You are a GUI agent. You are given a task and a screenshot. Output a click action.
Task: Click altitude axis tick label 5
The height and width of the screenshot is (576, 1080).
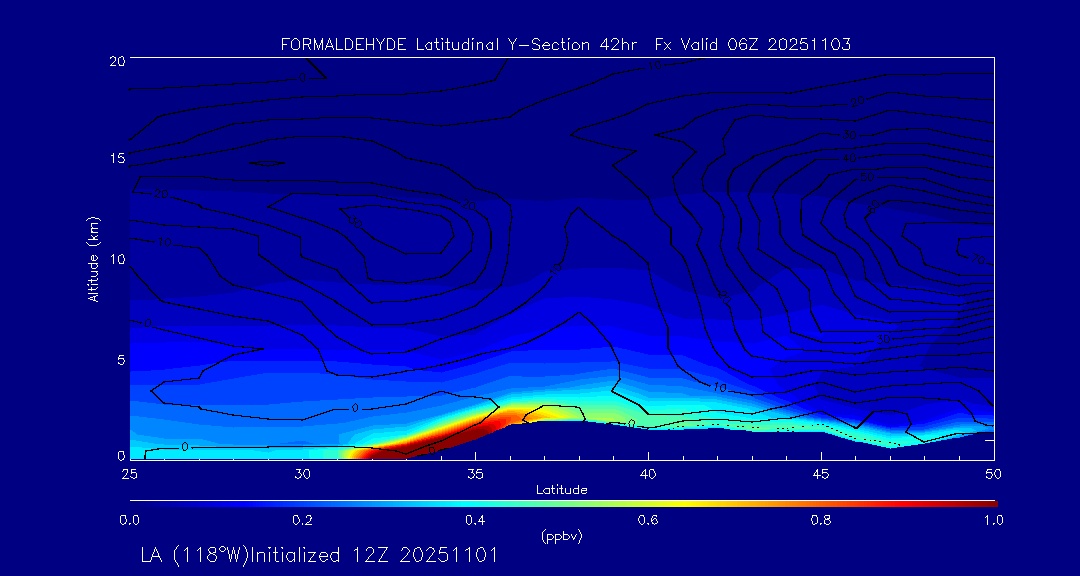[120, 359]
